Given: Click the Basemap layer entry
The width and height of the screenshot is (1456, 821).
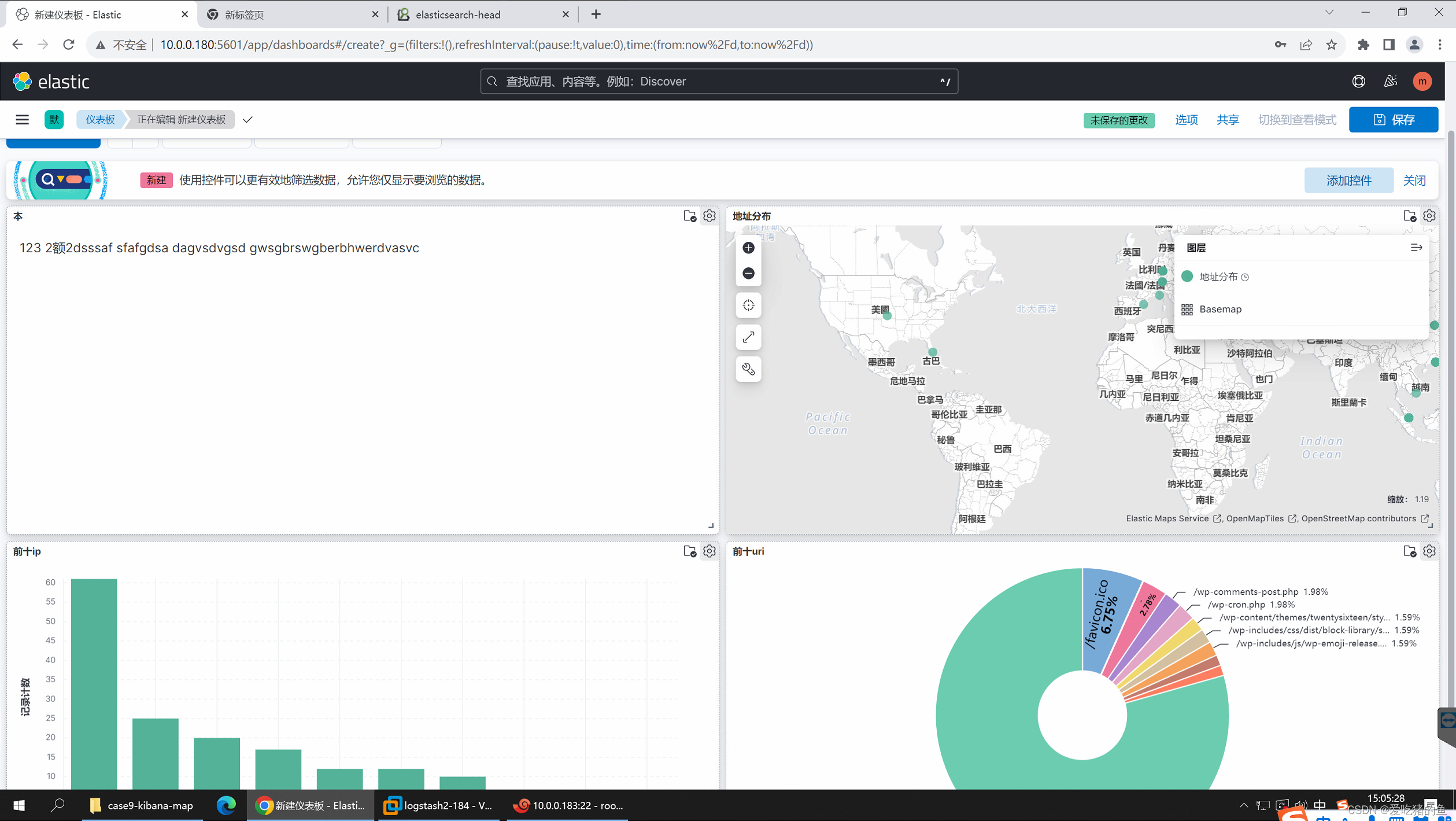Looking at the screenshot, I should [x=1220, y=309].
